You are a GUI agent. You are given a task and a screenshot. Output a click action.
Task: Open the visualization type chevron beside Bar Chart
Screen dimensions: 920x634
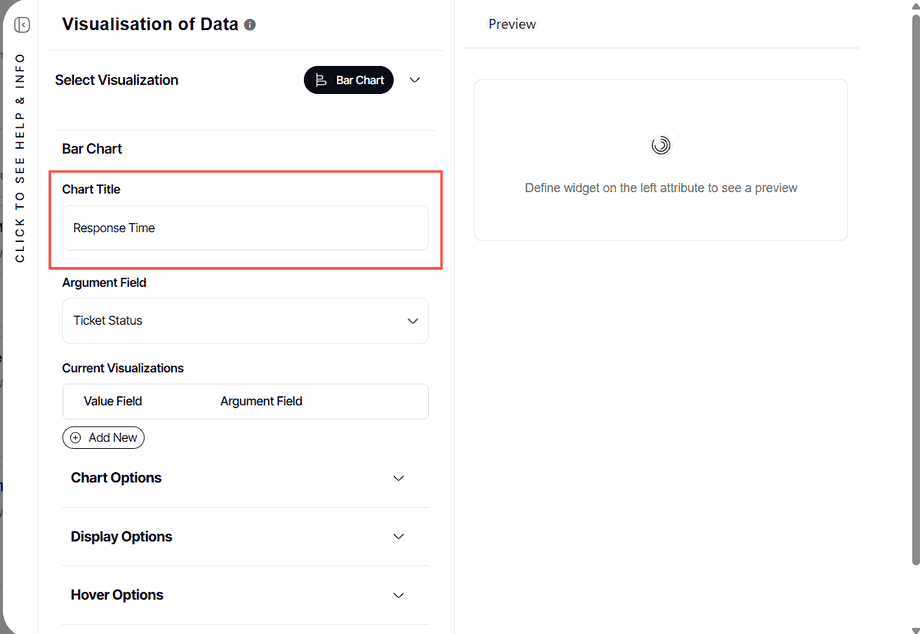click(x=416, y=80)
